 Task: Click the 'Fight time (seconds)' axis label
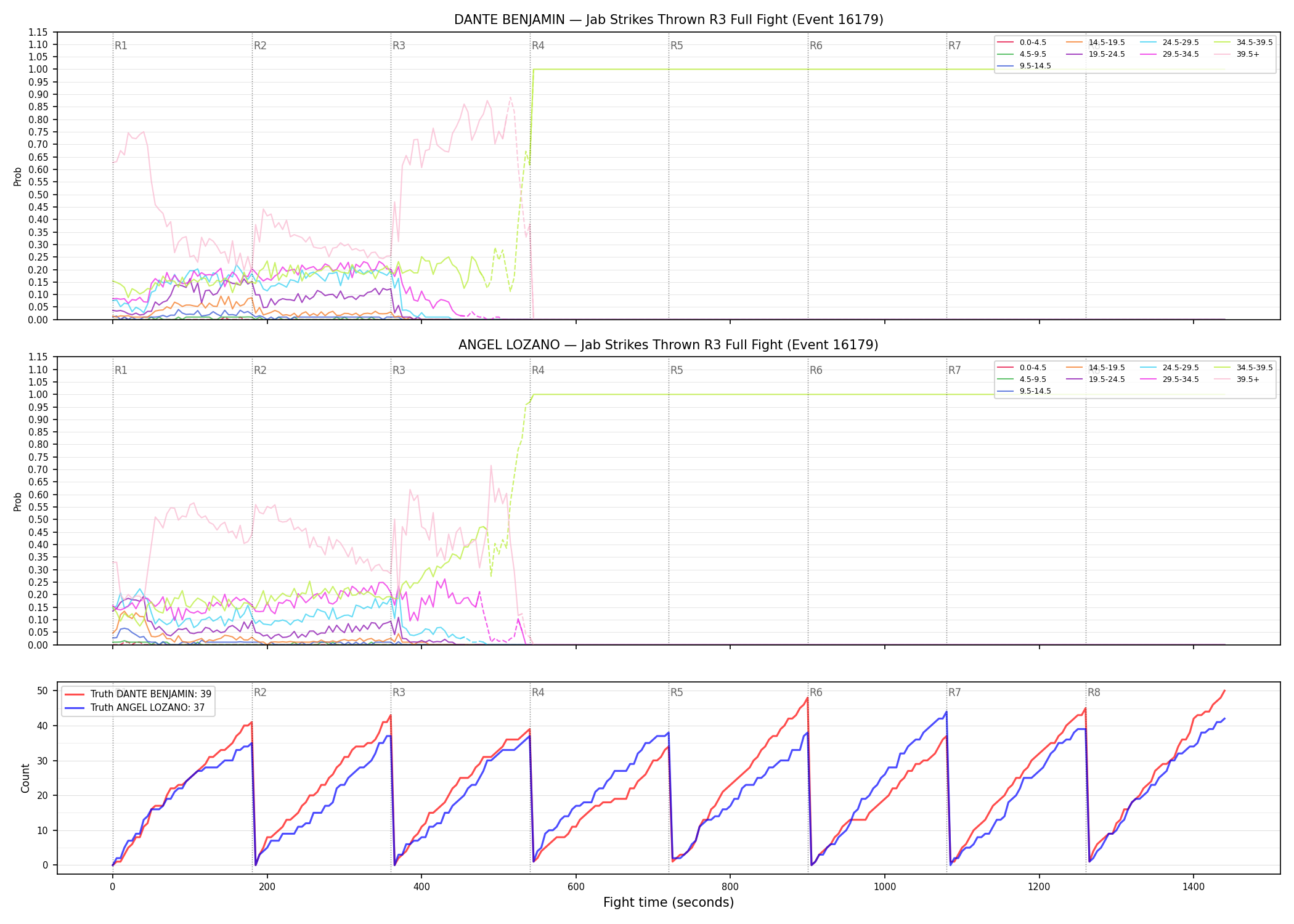669,902
